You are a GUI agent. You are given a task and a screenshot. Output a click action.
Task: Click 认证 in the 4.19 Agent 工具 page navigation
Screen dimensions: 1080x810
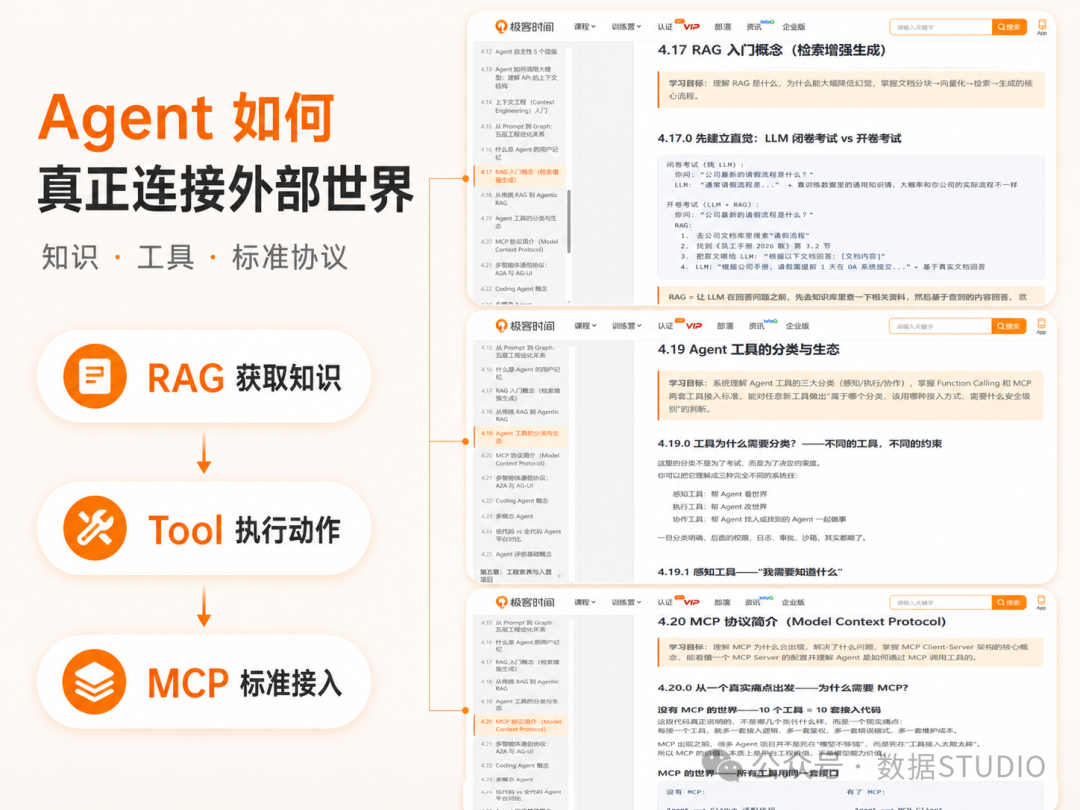coord(665,326)
